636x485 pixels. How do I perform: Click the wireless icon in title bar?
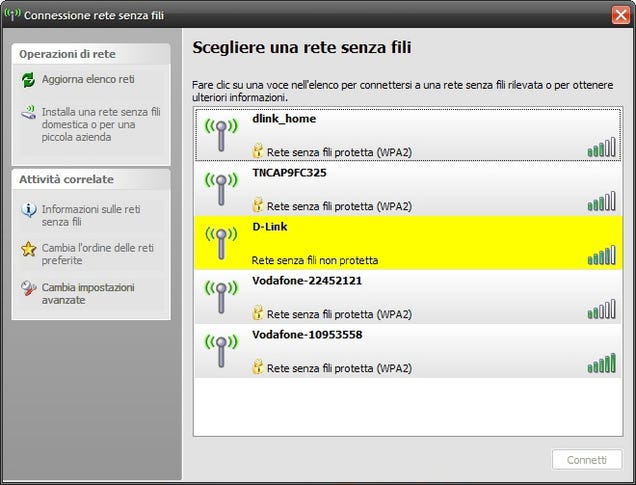pyautogui.click(x=12, y=15)
